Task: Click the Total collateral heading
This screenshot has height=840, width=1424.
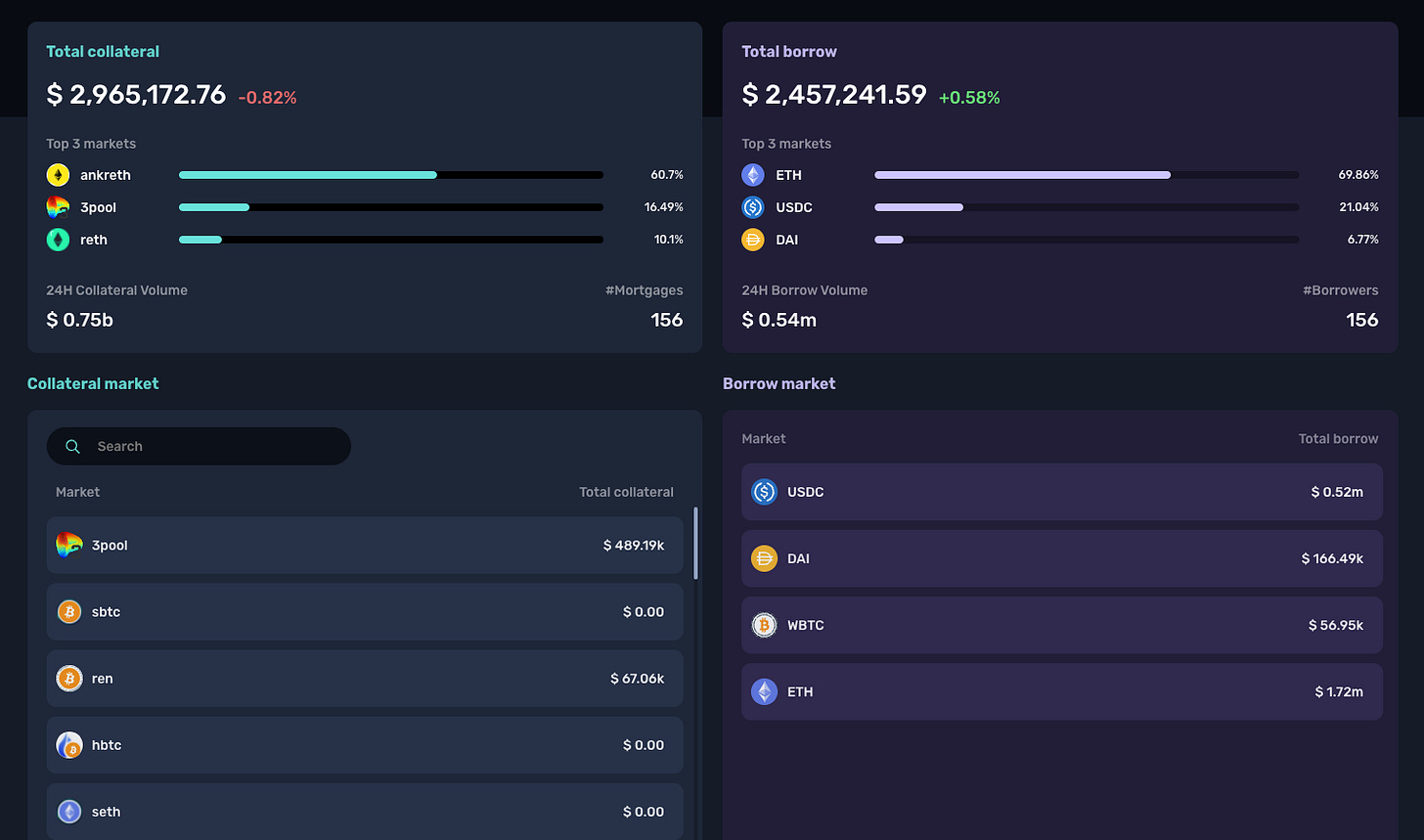Action: (x=103, y=52)
